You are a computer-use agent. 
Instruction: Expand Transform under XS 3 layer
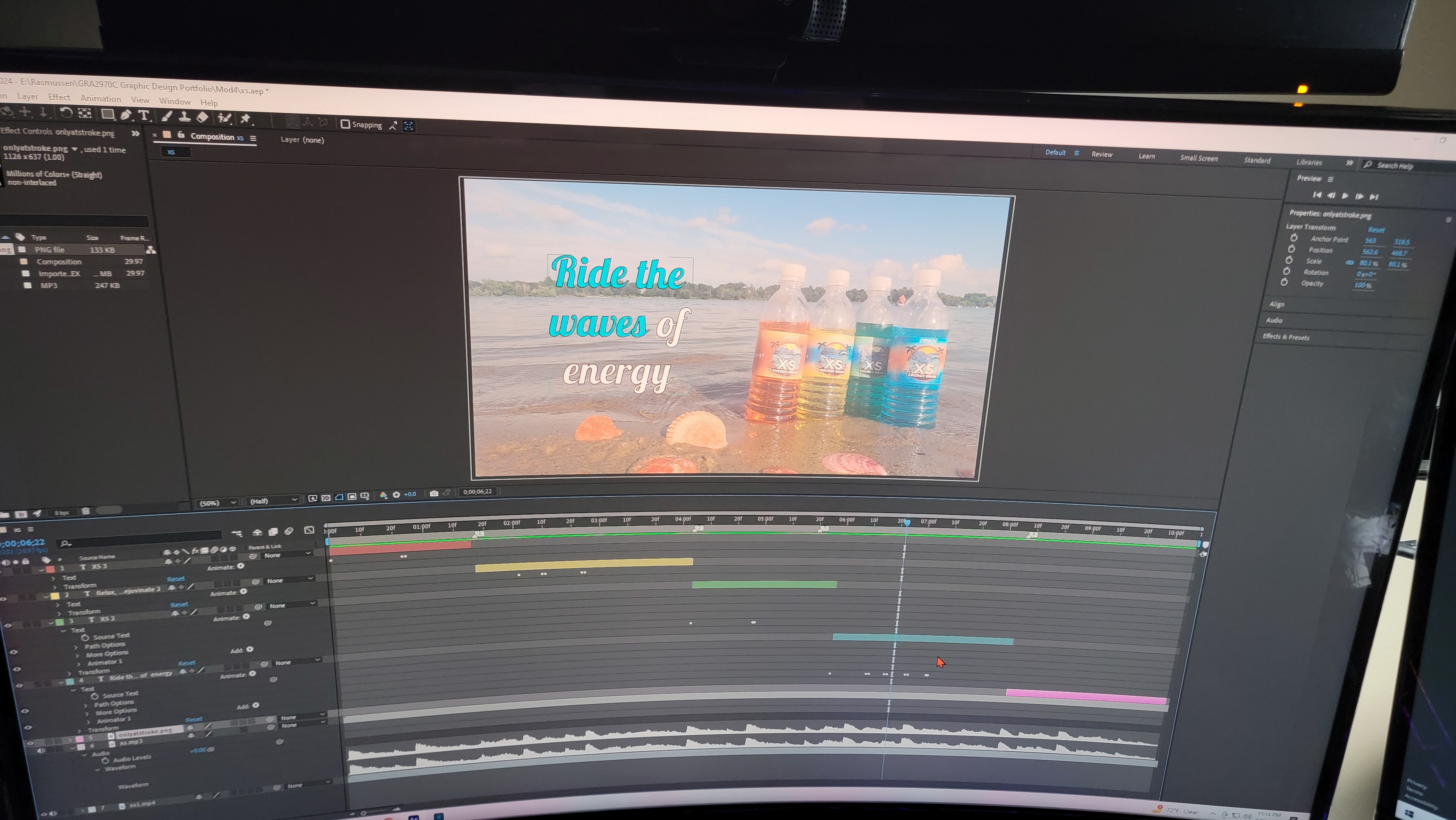[55, 587]
